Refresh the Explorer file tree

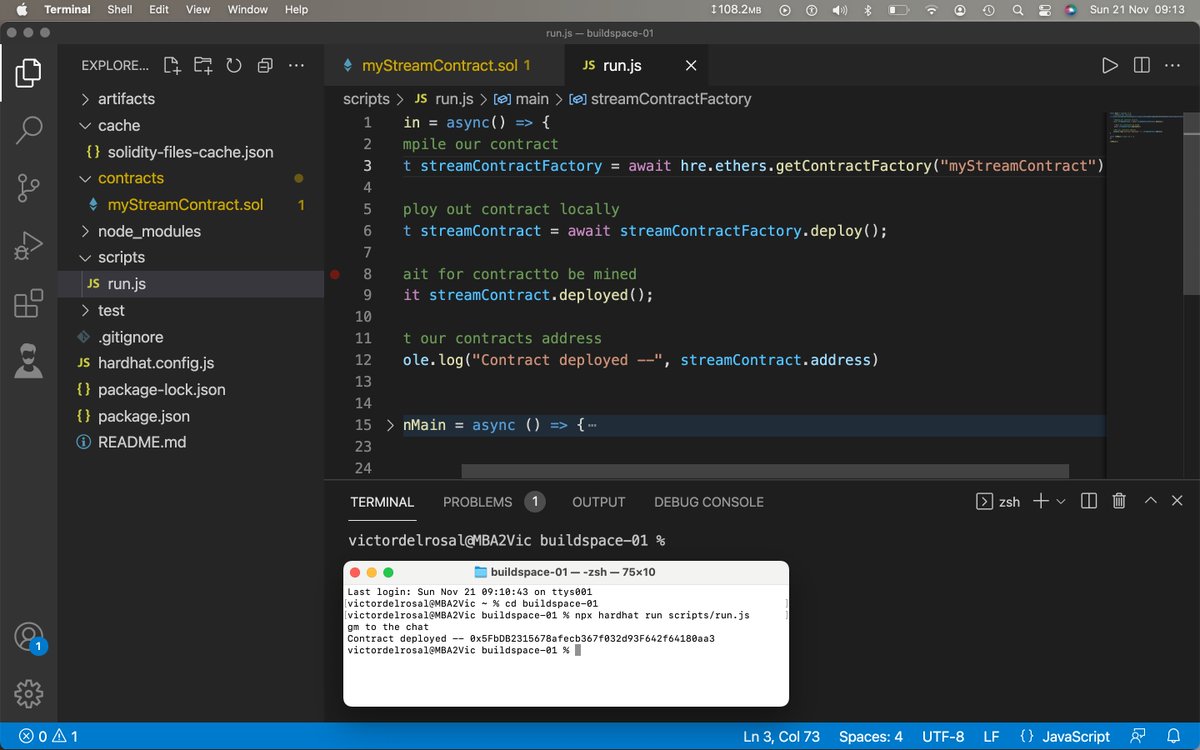[x=234, y=66]
